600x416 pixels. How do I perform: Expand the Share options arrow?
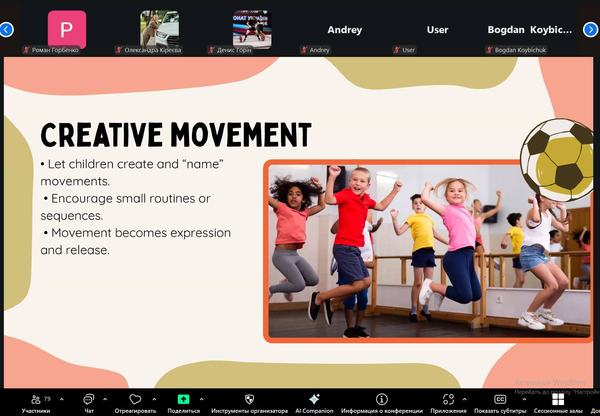coord(201,397)
